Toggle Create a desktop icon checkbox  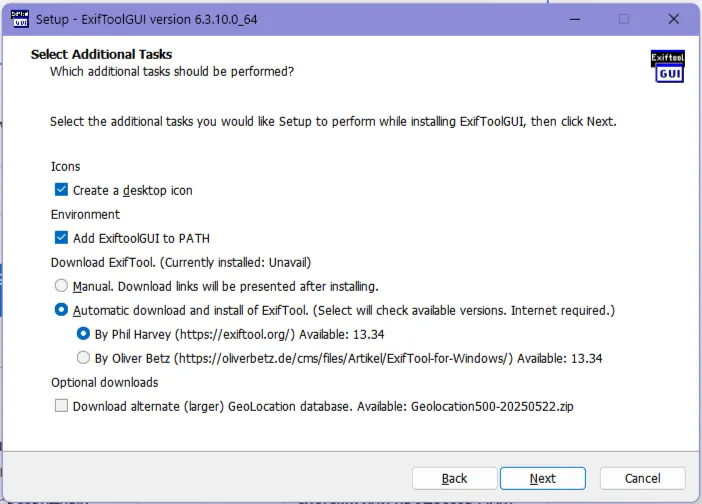point(61,190)
